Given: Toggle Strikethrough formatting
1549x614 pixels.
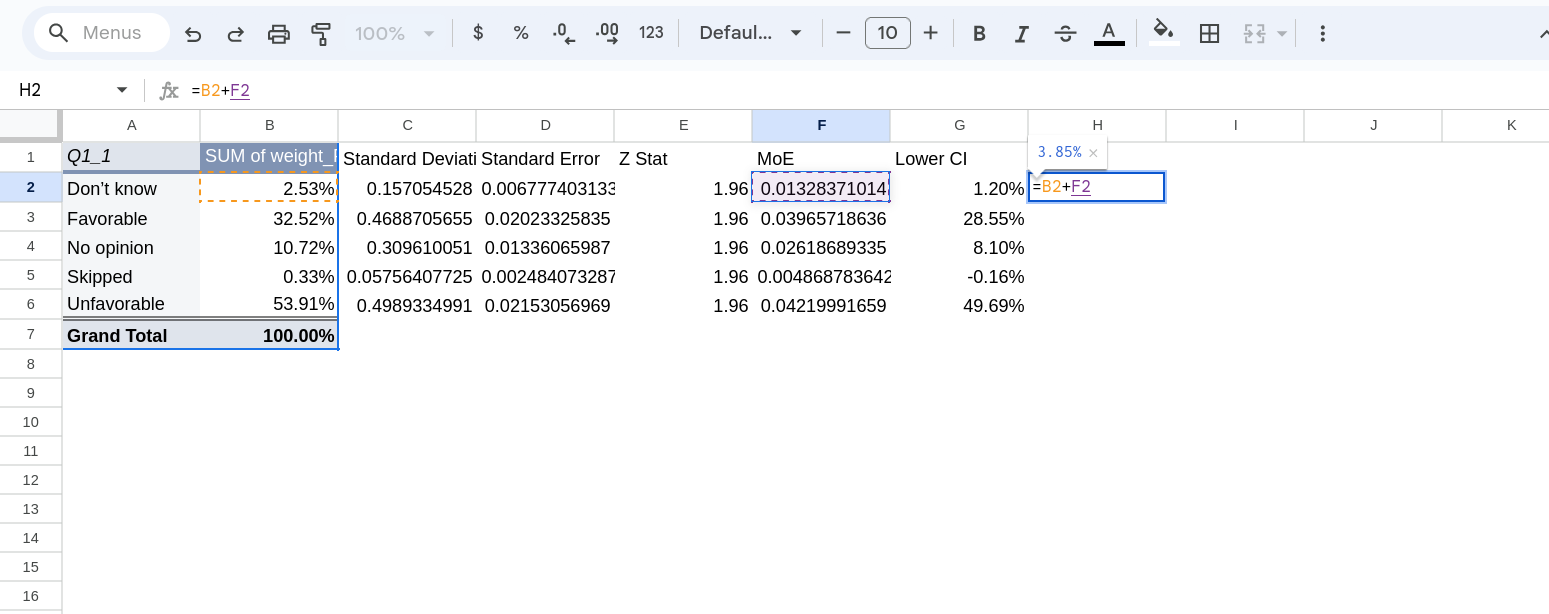Looking at the screenshot, I should click(1065, 33).
